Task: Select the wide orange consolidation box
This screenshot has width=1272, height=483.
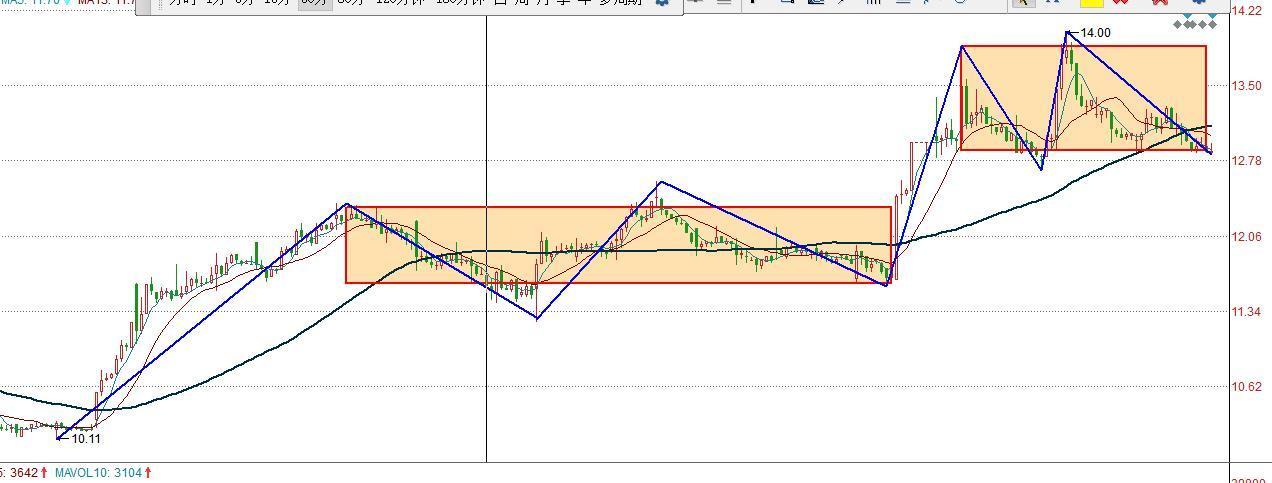Action: point(618,245)
